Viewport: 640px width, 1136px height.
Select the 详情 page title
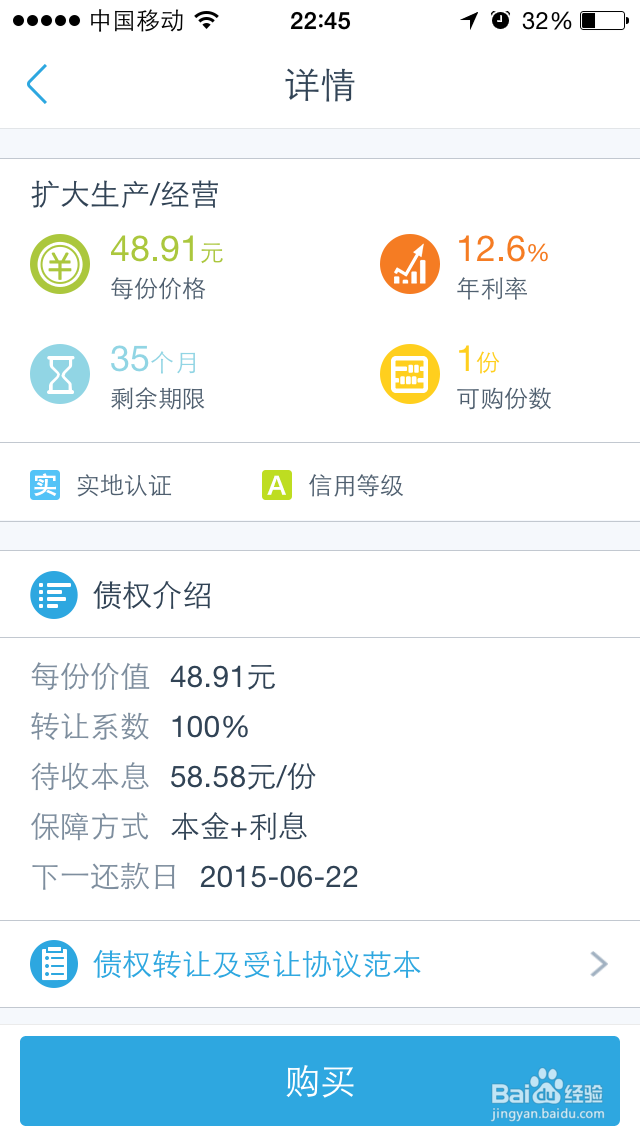click(320, 85)
